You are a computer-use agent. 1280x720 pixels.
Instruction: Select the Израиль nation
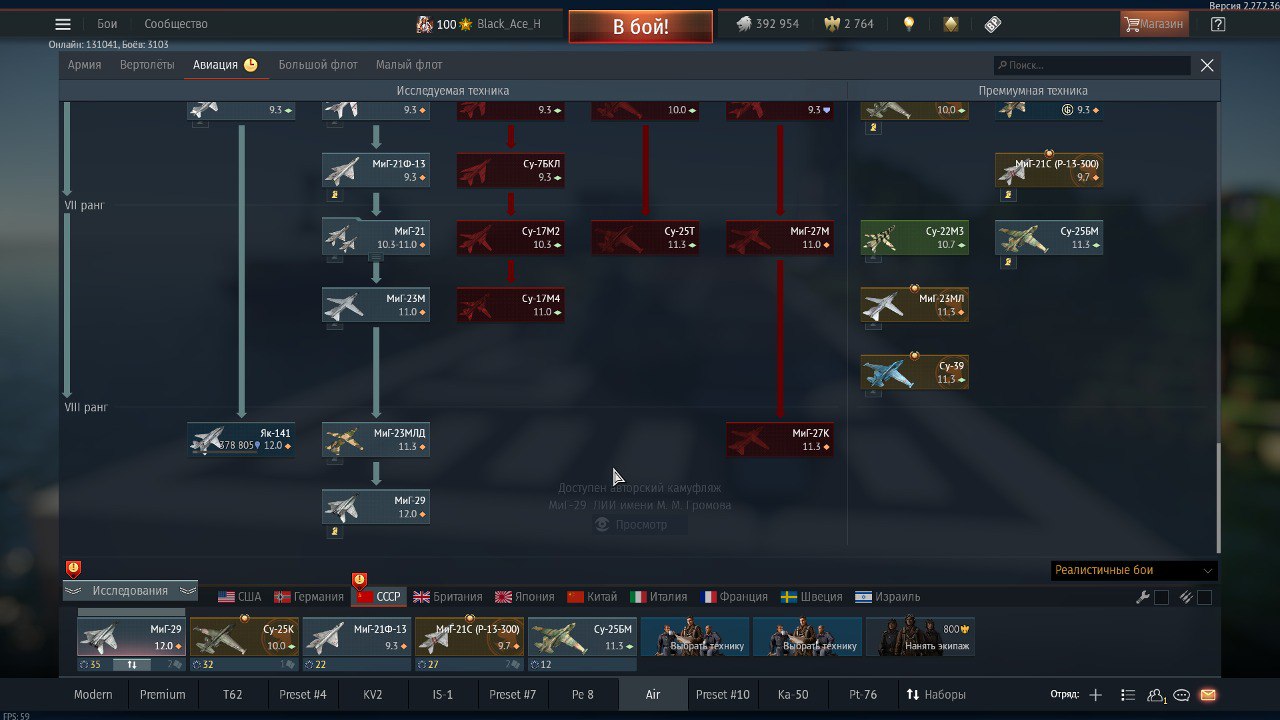click(887, 597)
